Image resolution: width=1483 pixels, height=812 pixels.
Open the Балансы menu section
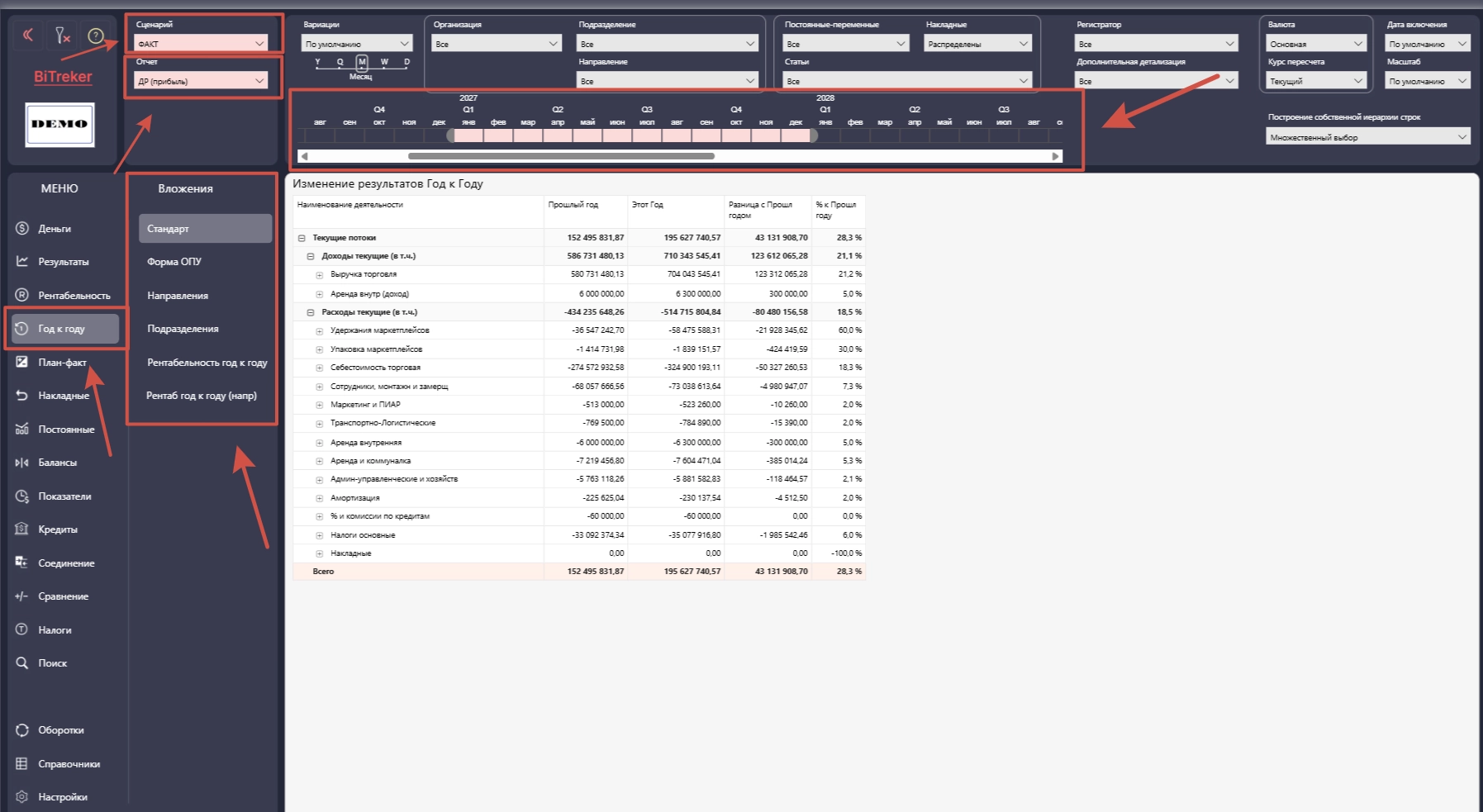57,463
